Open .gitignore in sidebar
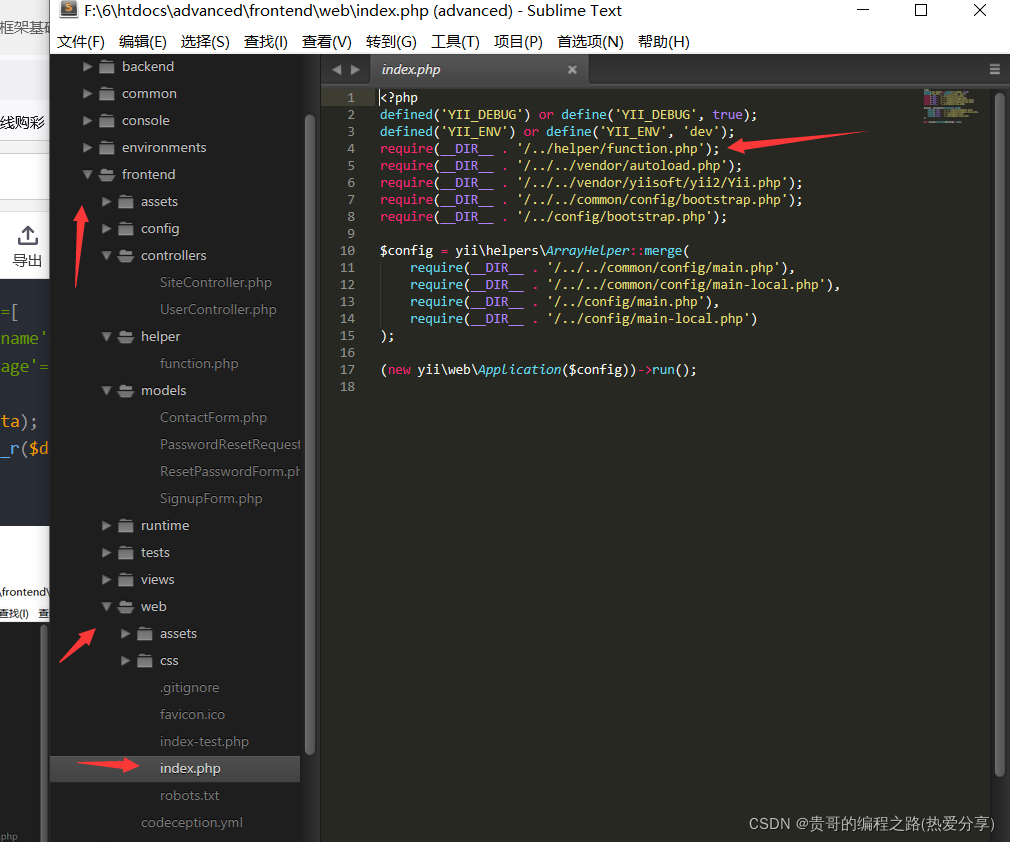The width and height of the screenshot is (1010, 842). pyautogui.click(x=189, y=687)
